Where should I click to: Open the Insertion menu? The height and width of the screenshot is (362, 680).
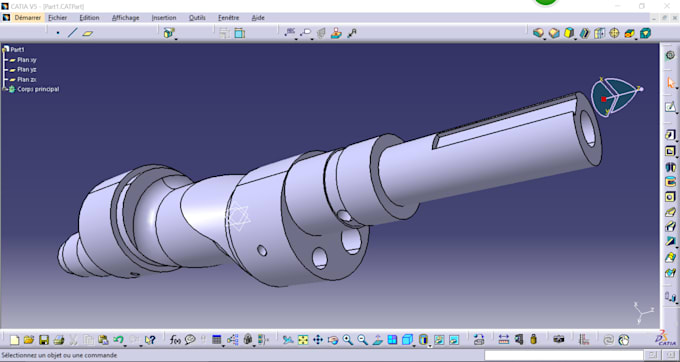[164, 18]
